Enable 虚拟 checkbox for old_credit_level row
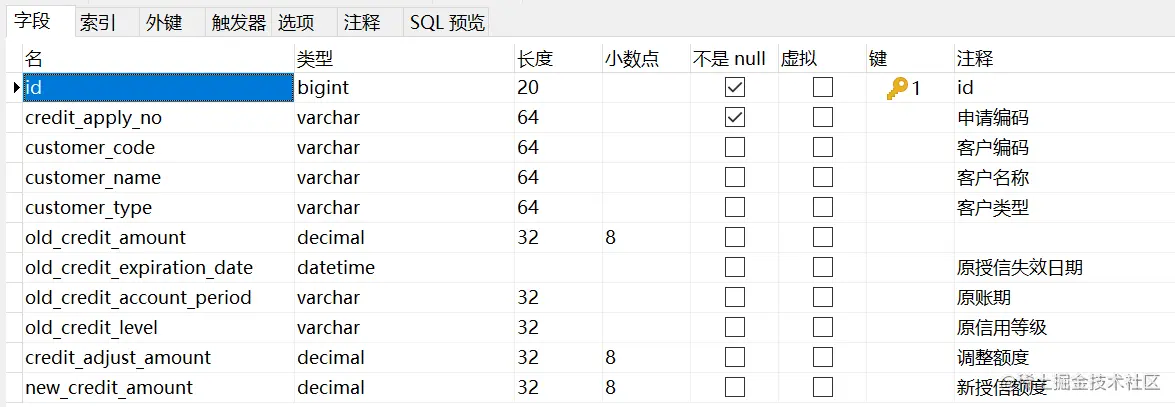Image resolution: width=1175 pixels, height=407 pixels. pyautogui.click(x=823, y=328)
